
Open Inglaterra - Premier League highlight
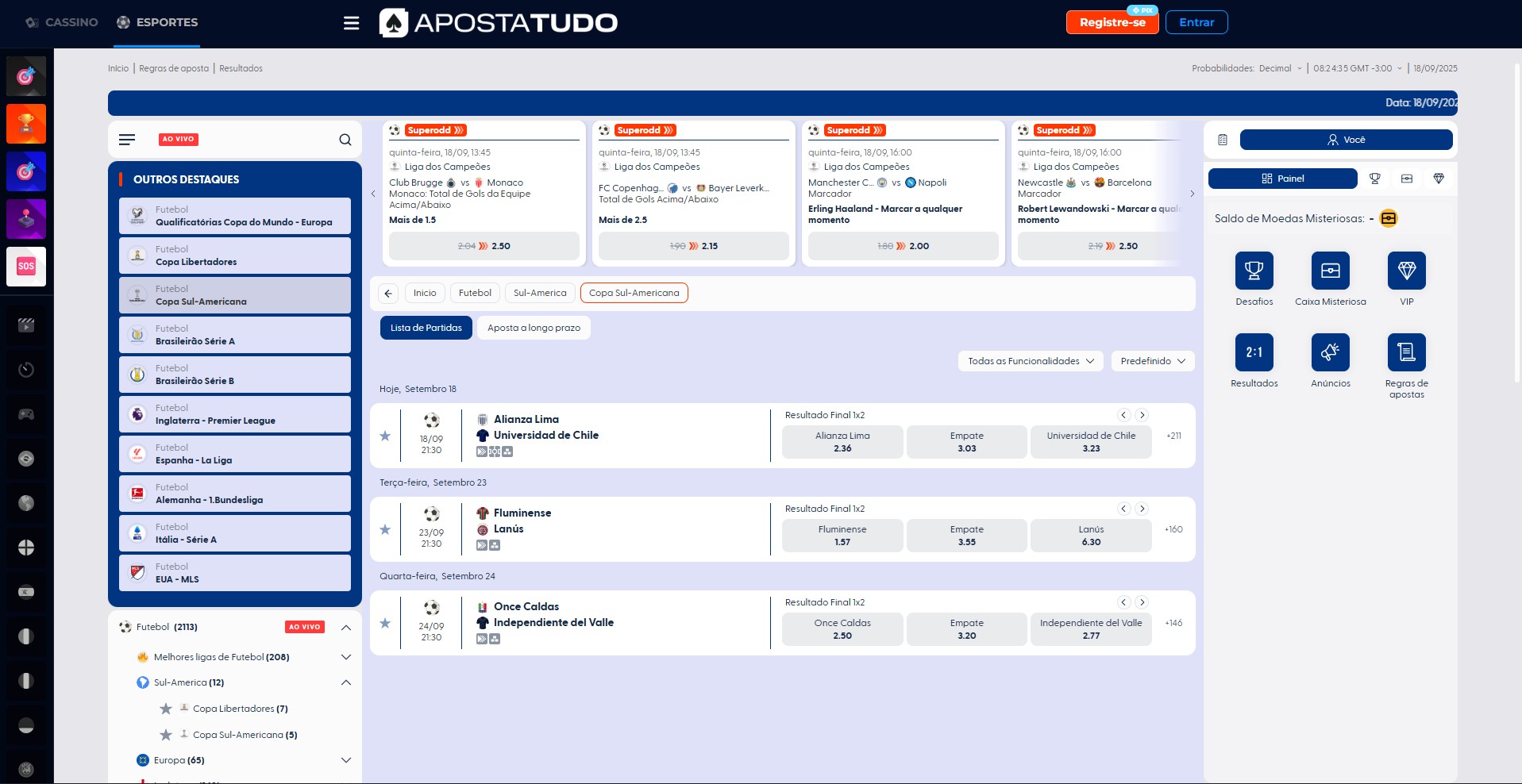pyautogui.click(x=235, y=414)
